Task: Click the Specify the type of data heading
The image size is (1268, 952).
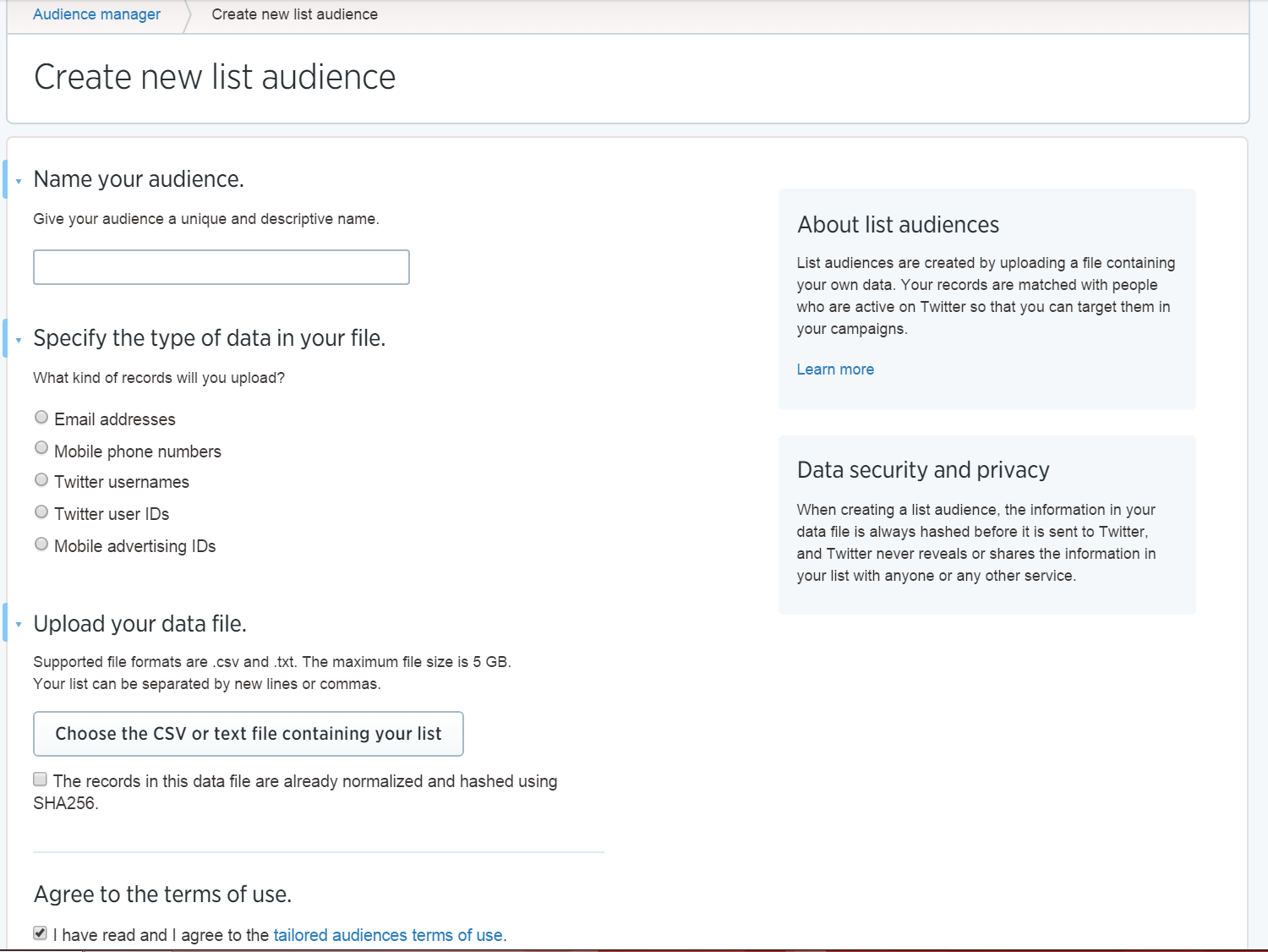Action: point(210,338)
